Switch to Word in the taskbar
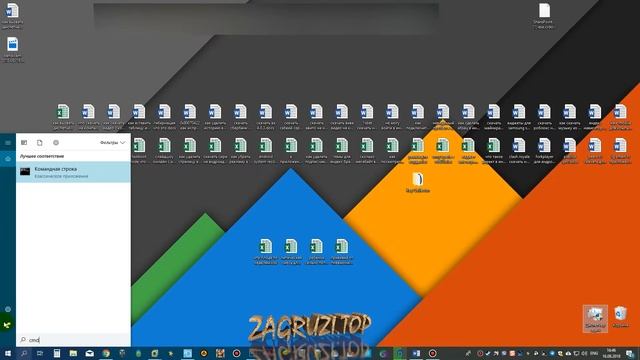The image size is (640, 360). (416, 353)
